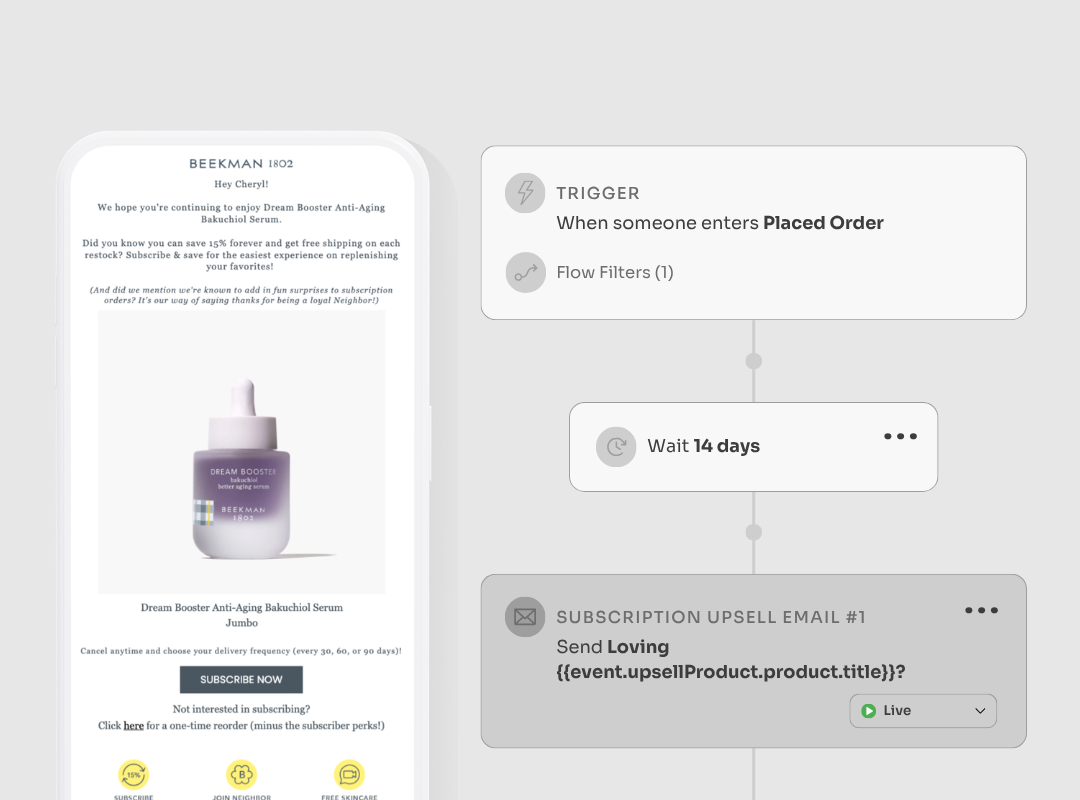Image resolution: width=1080 pixels, height=800 pixels.
Task: Select the Wait 14 days step card
Action: click(x=754, y=447)
